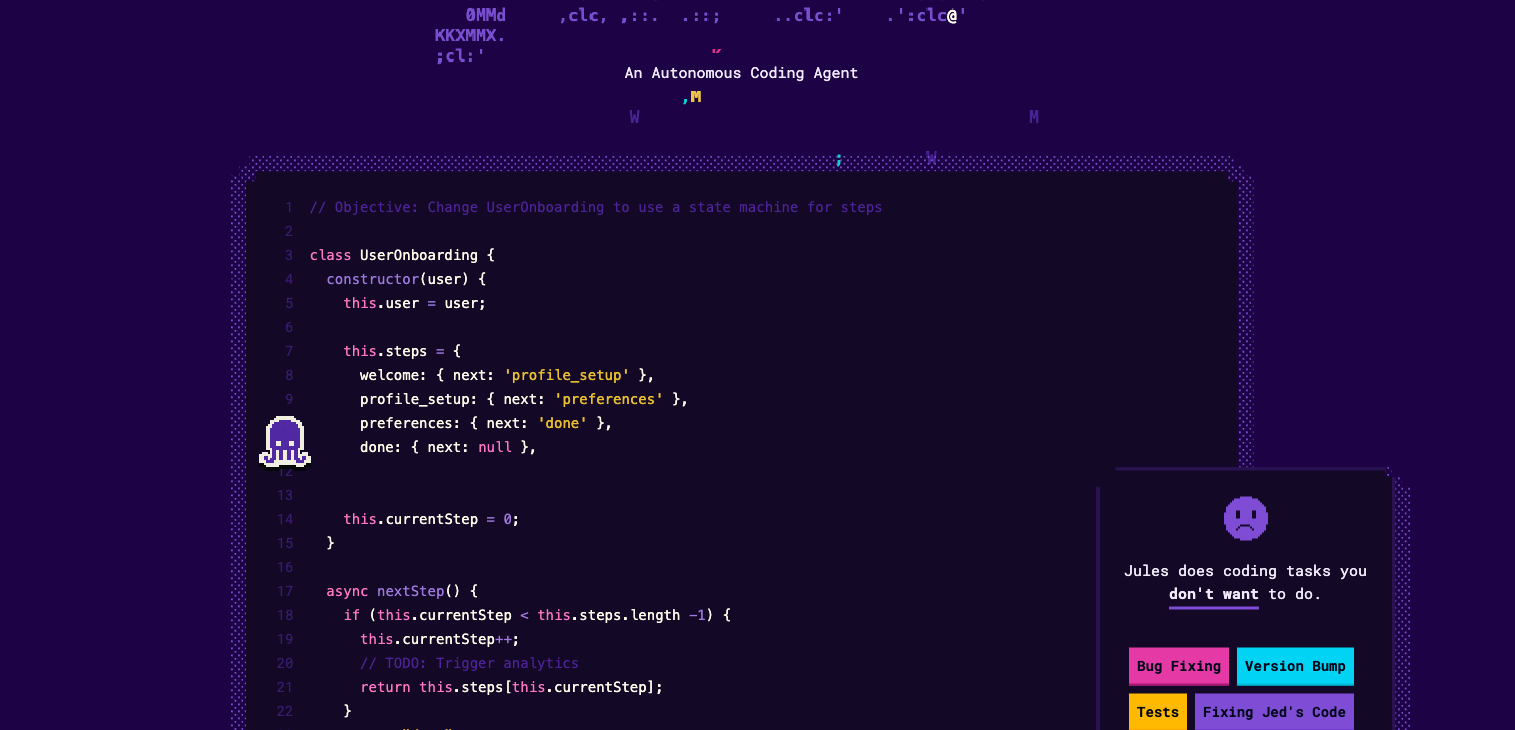The height and width of the screenshot is (730, 1515).
Task: Click the 'done' string in preferences line
Action: click(562, 423)
